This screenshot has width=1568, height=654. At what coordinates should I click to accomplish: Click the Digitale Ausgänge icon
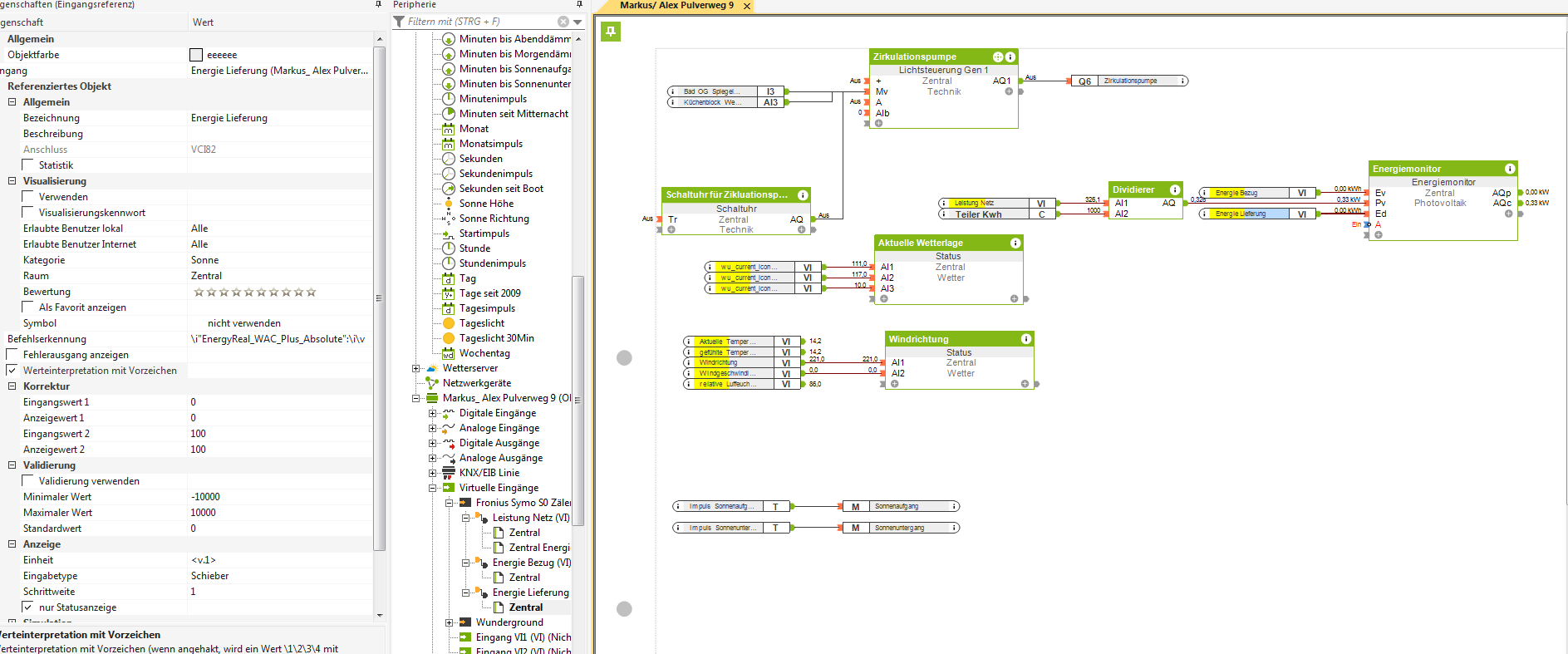coord(449,443)
